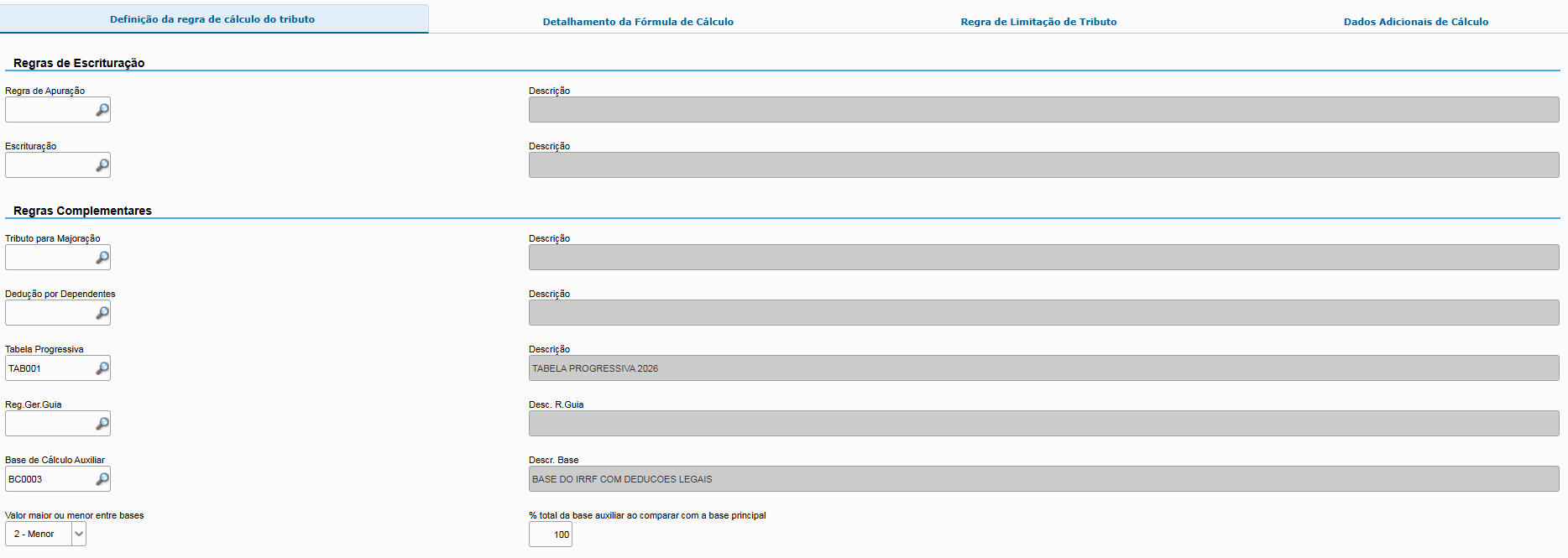
Task: Open Regra de Limitação de Tributo tab
Action: (x=1038, y=22)
